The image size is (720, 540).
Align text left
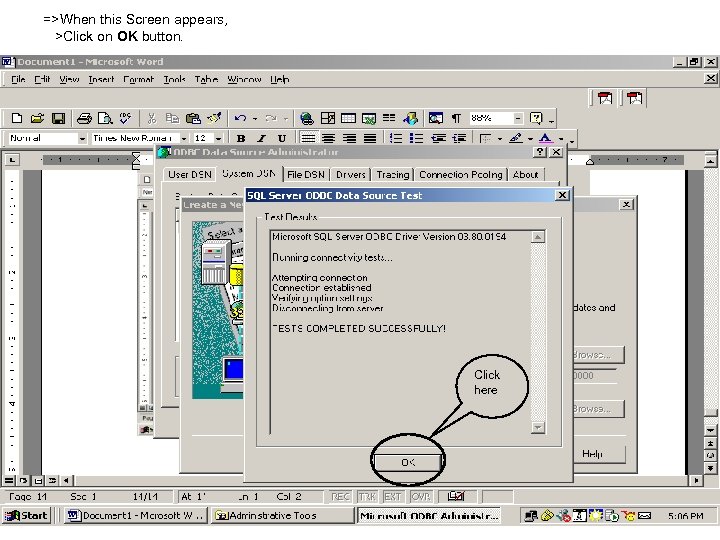point(308,138)
